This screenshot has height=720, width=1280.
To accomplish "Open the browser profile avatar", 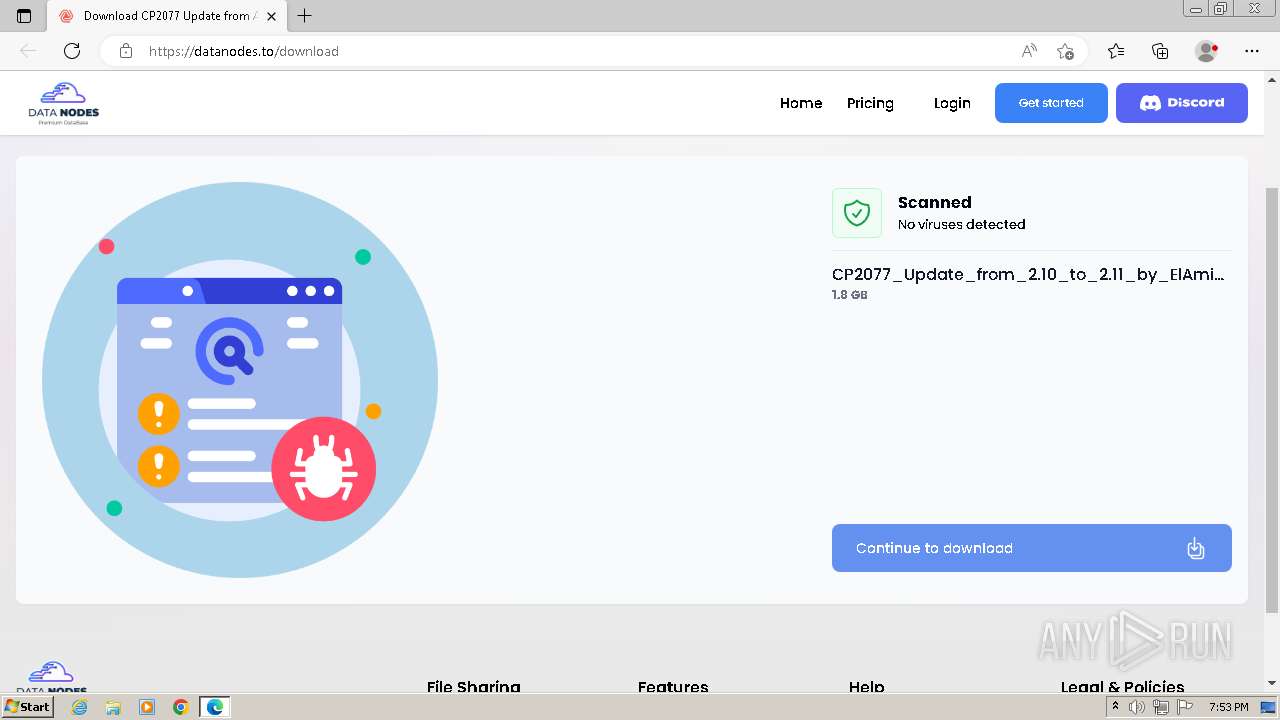I will 1207,51.
